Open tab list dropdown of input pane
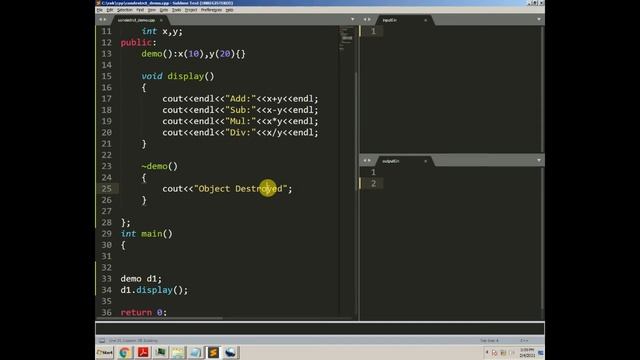 539,20
